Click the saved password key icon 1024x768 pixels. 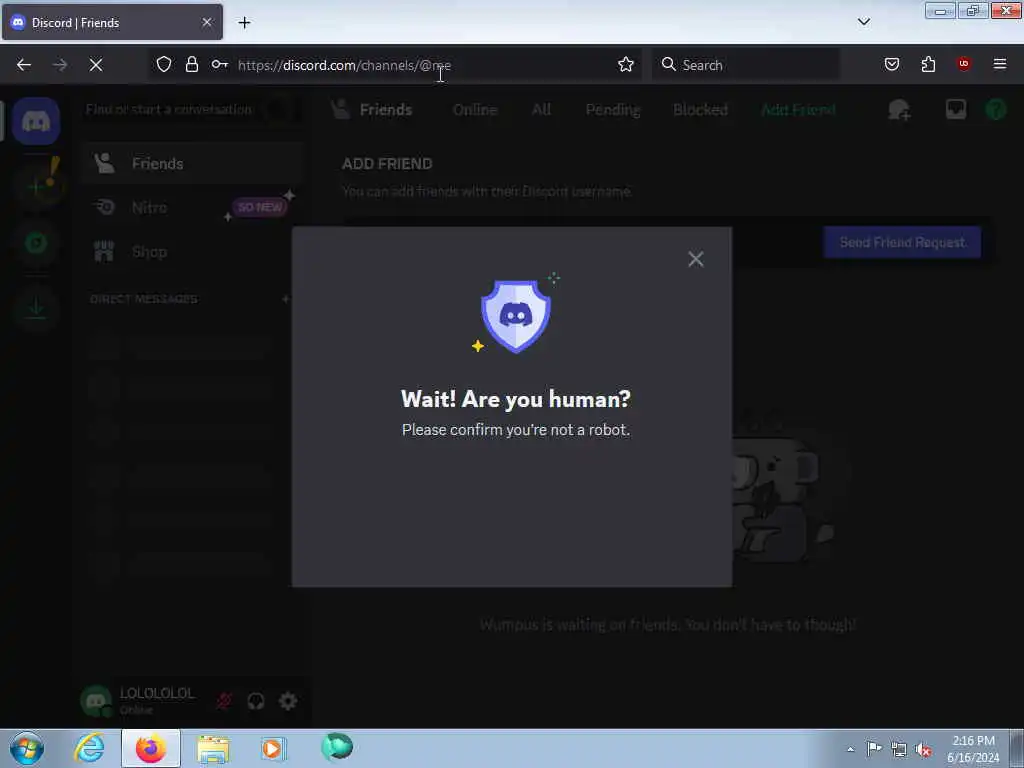(x=219, y=64)
